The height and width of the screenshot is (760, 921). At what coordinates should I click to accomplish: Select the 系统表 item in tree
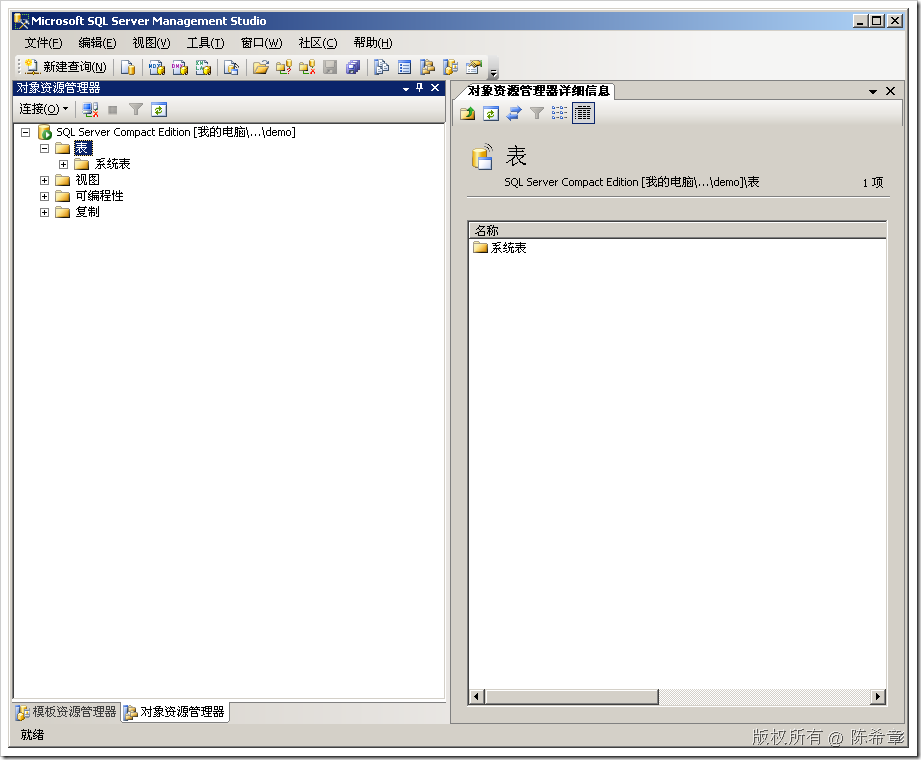[112, 164]
